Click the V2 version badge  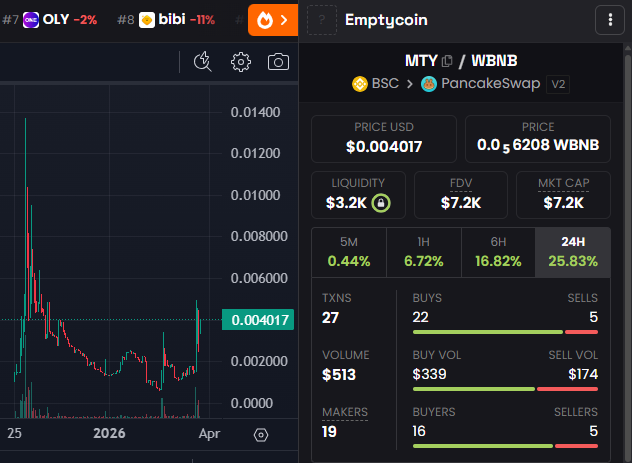coord(558,84)
